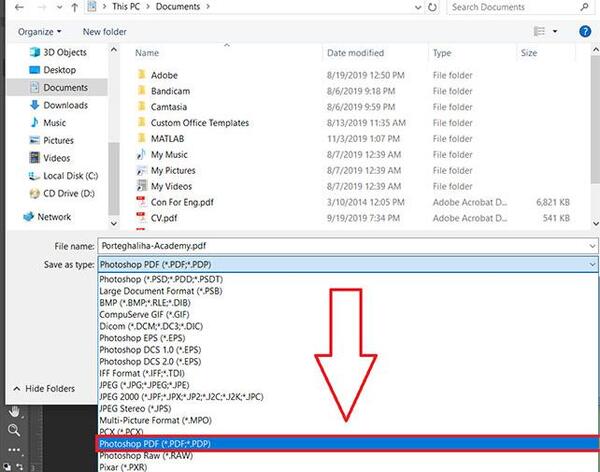Click This PC in the address bar
The image size is (600, 472).
point(126,7)
